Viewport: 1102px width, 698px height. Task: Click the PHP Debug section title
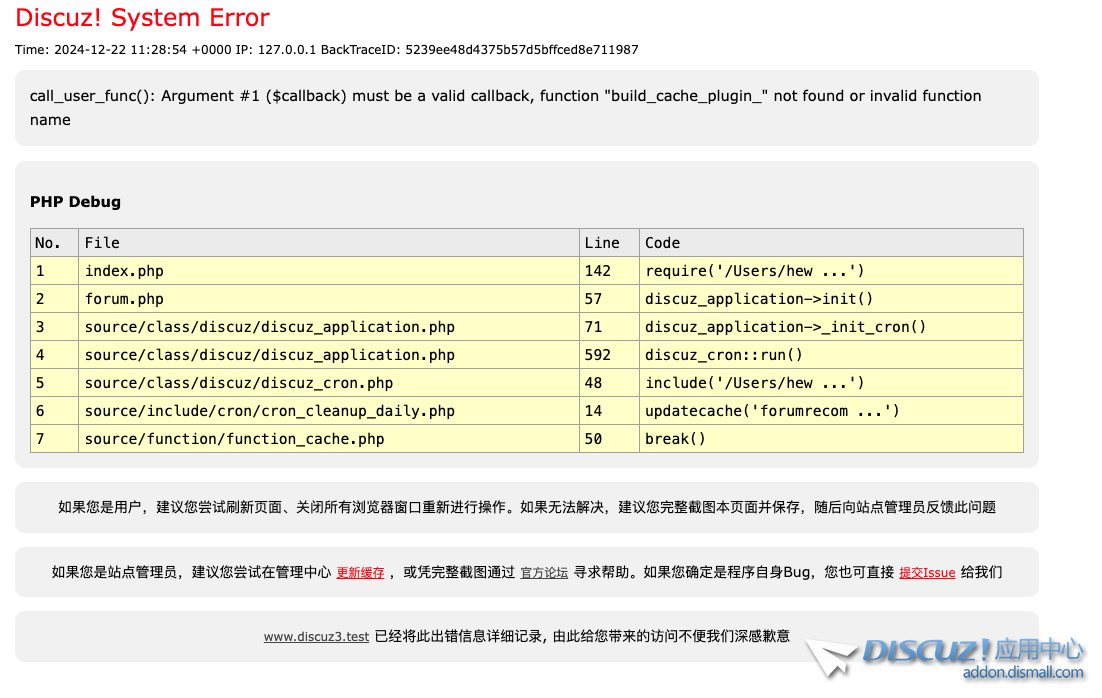tap(75, 202)
